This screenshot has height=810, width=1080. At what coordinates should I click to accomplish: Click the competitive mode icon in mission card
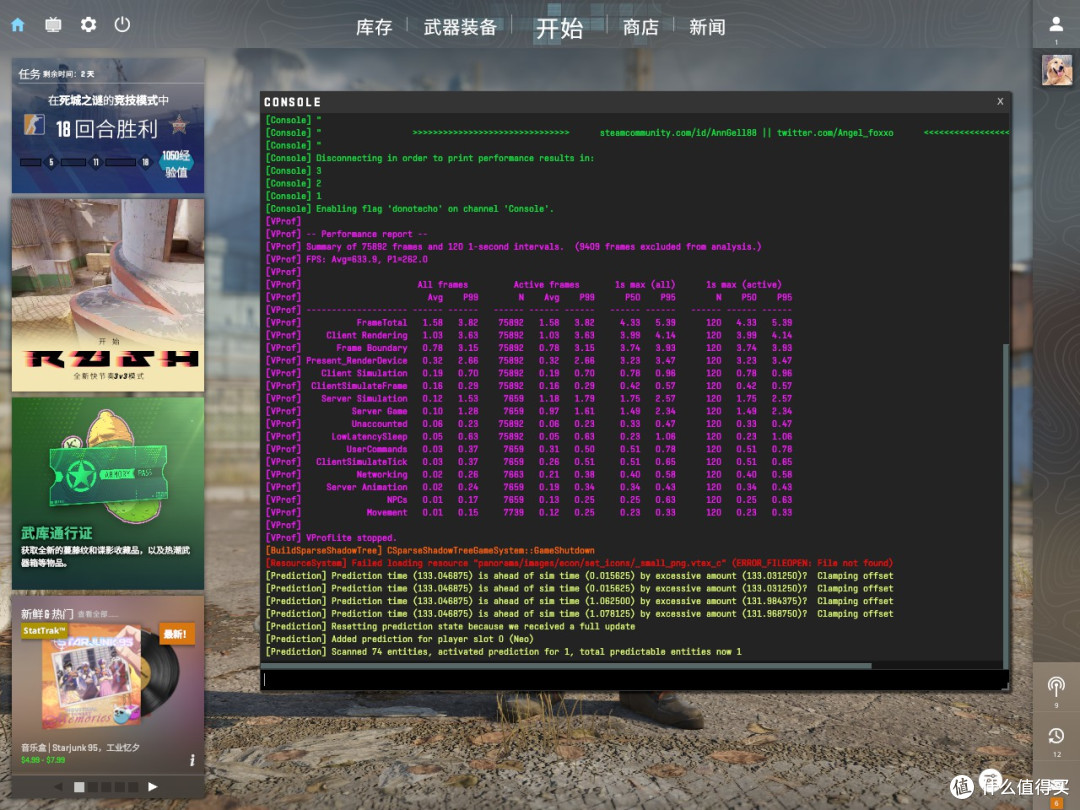coord(34,125)
